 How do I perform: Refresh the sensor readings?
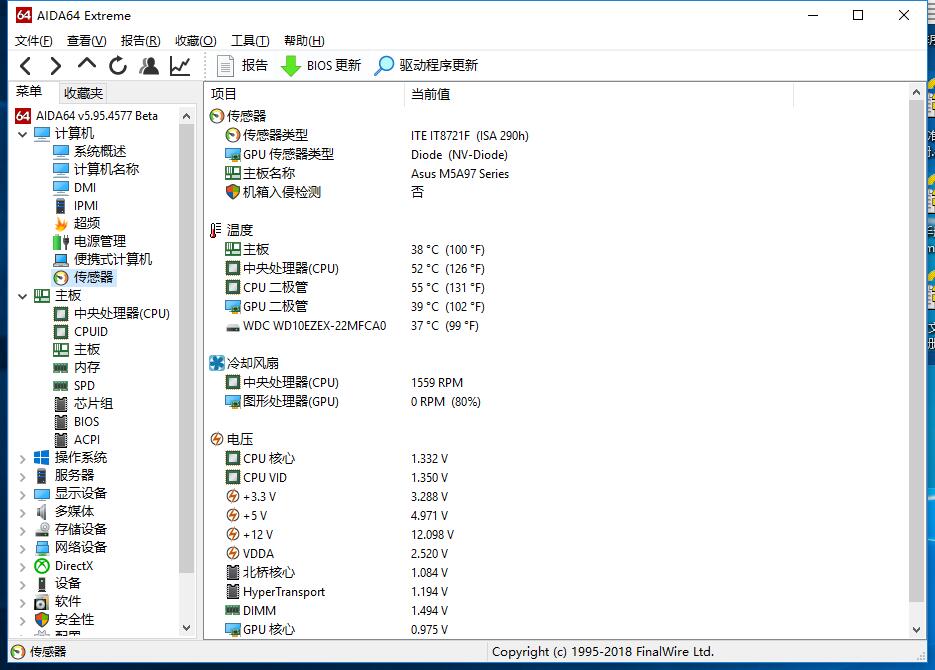(118, 66)
